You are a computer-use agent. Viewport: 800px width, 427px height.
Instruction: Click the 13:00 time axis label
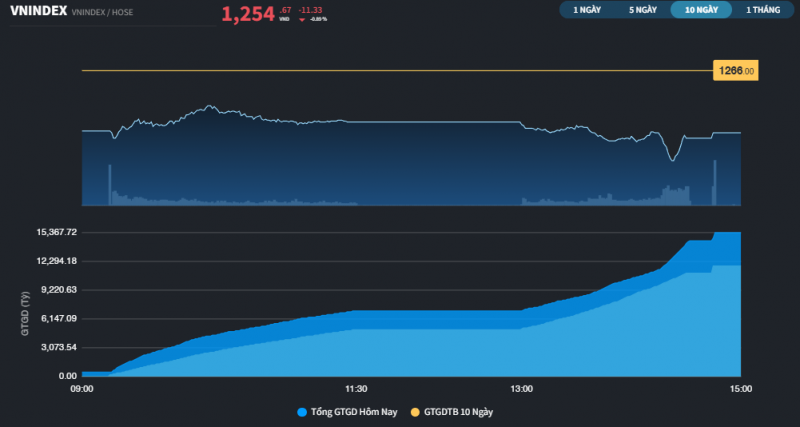point(521,389)
